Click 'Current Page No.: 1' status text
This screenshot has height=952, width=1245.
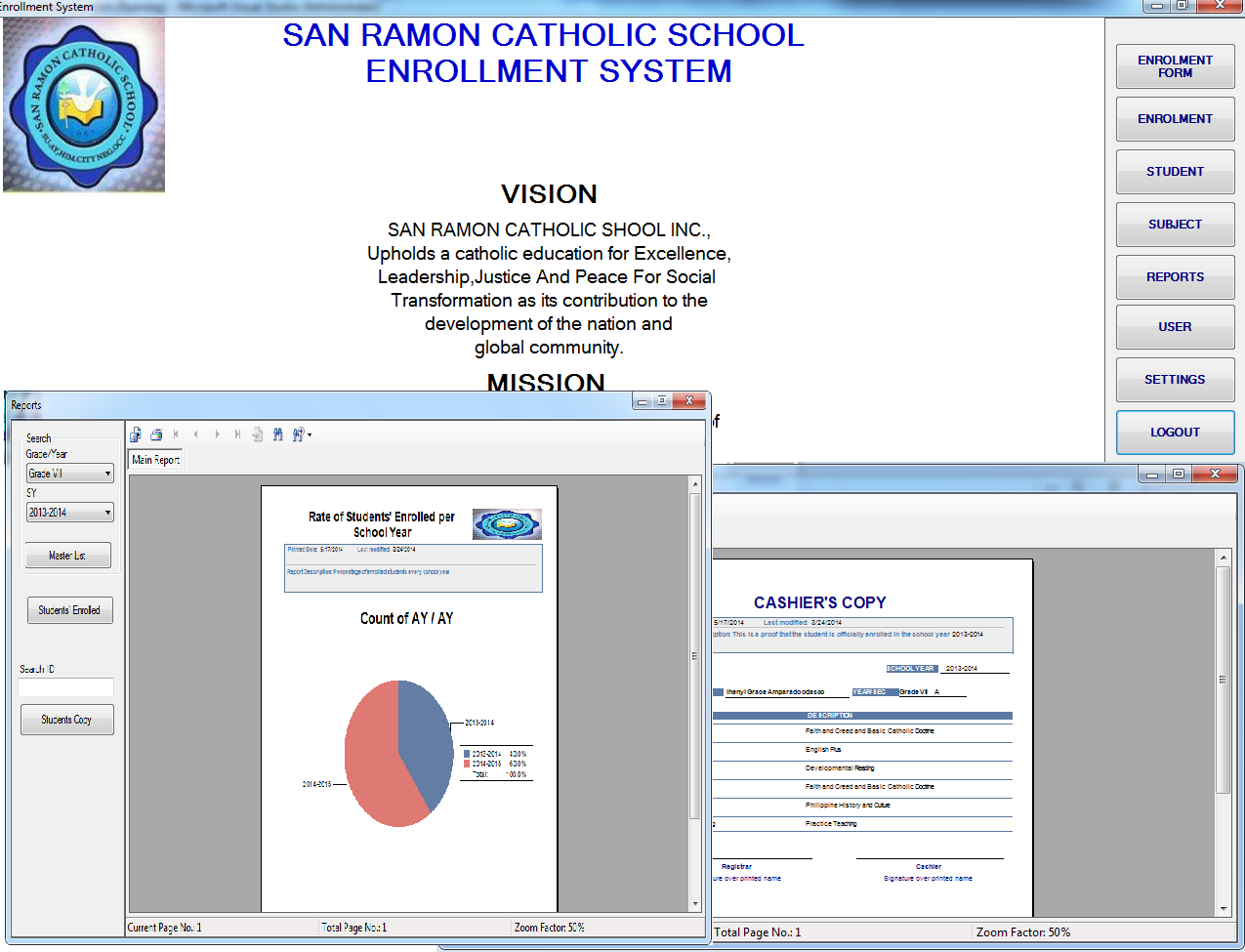tap(165, 928)
